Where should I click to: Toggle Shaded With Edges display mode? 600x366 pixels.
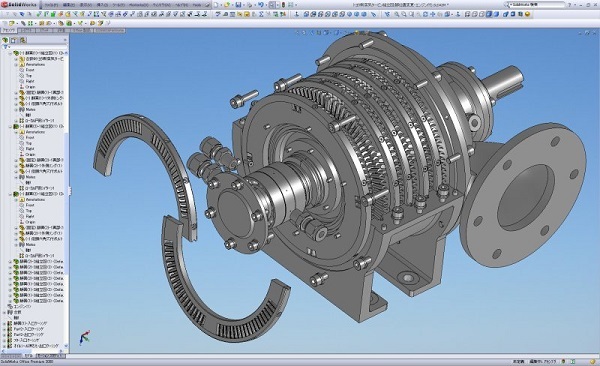point(489,15)
